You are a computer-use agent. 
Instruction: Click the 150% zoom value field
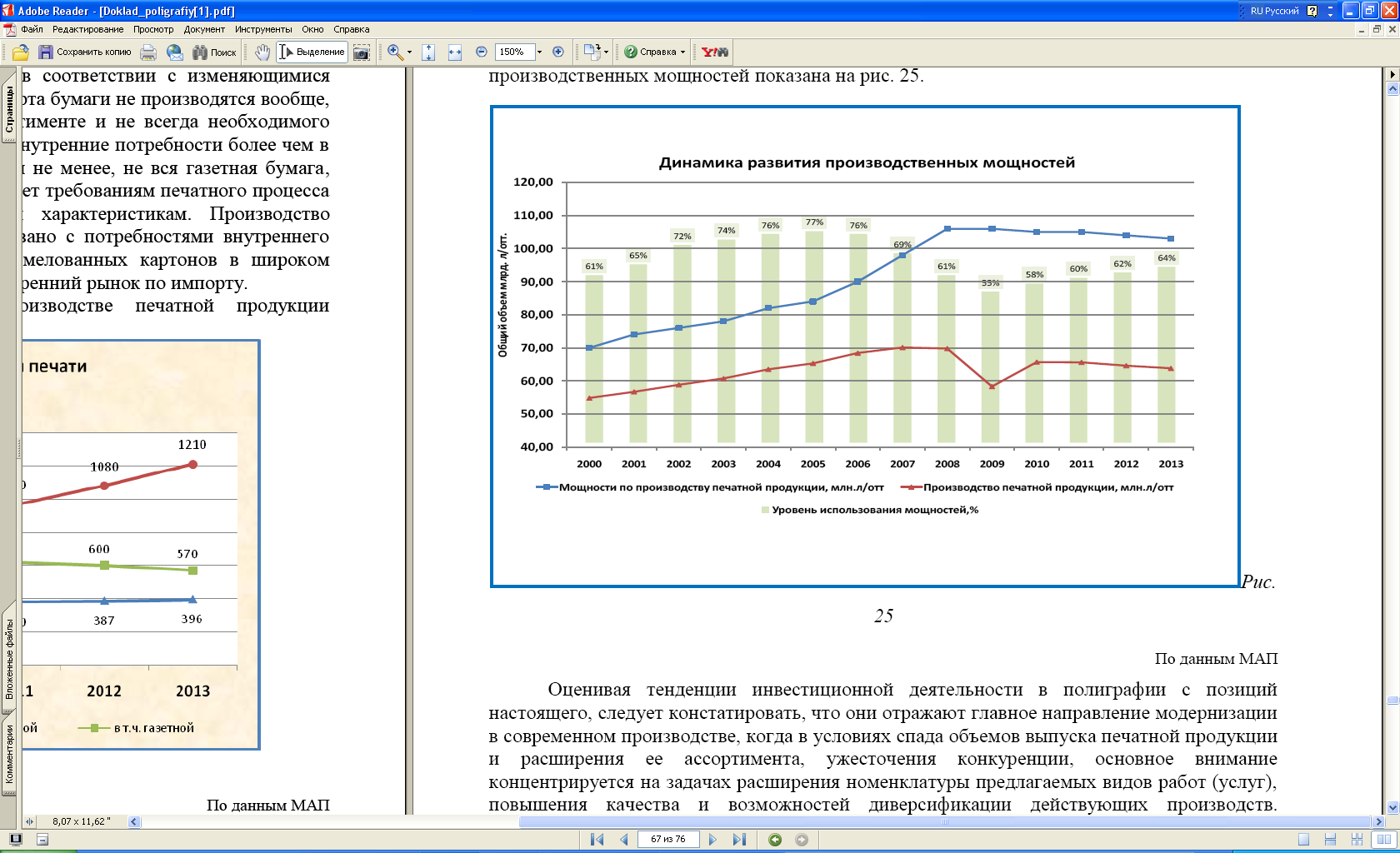(x=514, y=52)
